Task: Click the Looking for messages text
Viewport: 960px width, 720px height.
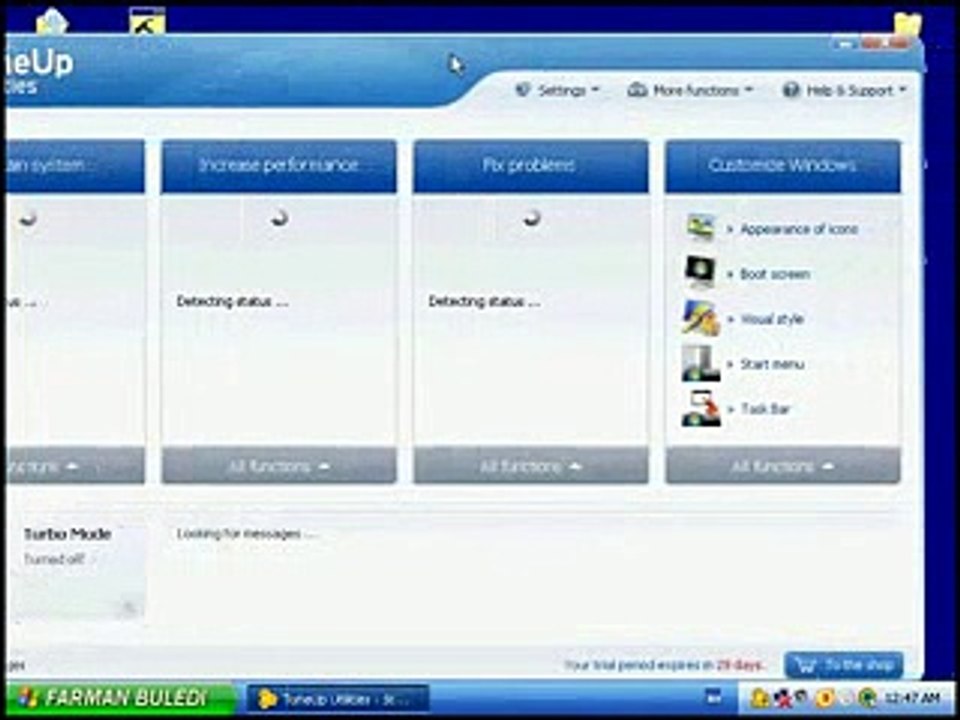Action: coord(247,534)
